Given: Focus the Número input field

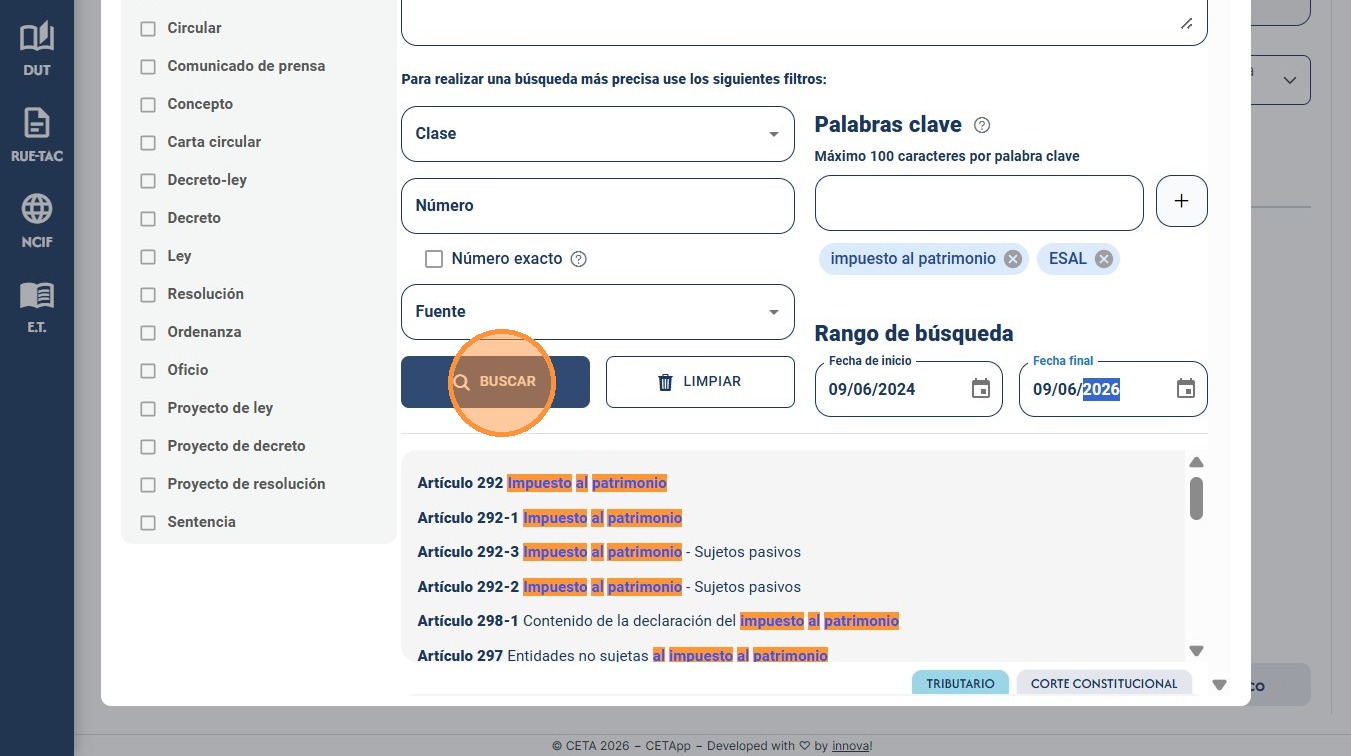Looking at the screenshot, I should pos(598,206).
